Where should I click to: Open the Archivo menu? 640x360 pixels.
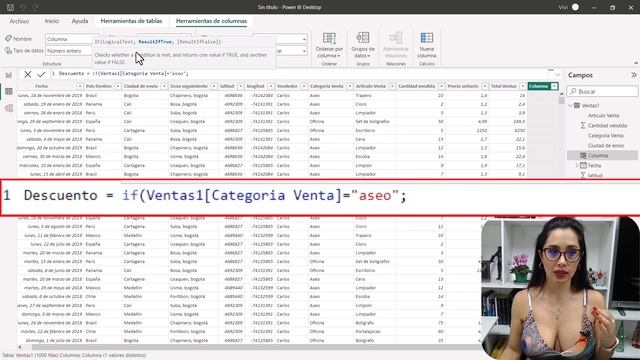tap(19, 21)
